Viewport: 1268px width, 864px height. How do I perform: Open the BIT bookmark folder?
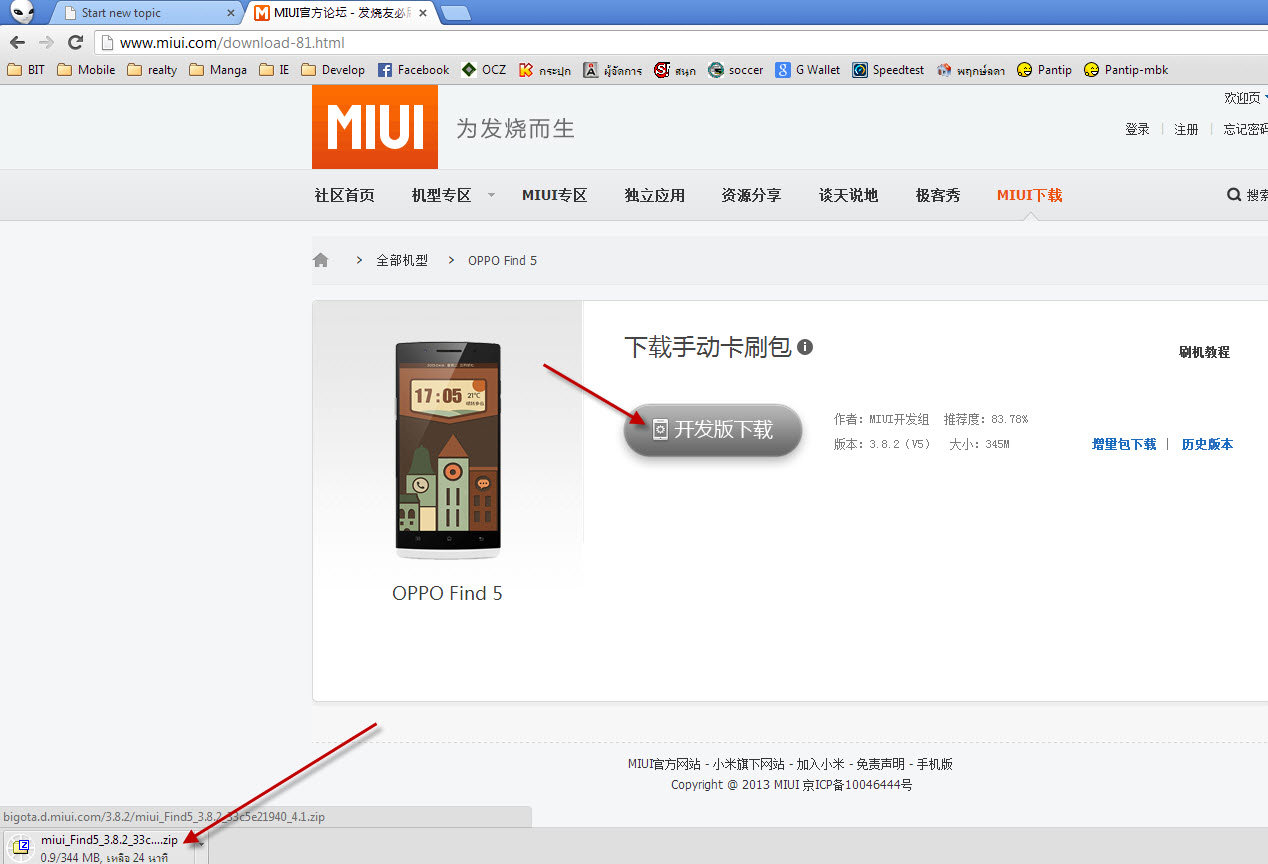[x=26, y=70]
